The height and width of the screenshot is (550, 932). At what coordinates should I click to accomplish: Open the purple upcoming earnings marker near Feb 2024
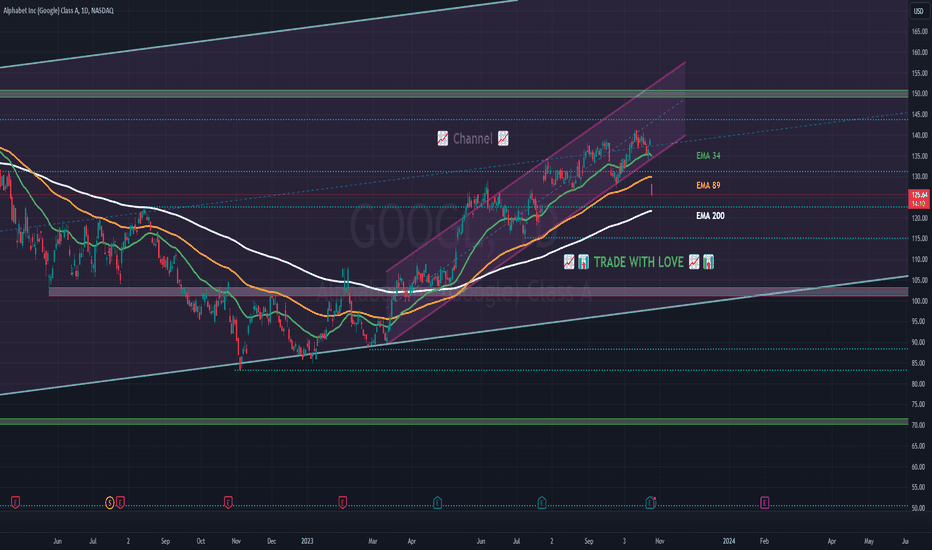coord(764,503)
